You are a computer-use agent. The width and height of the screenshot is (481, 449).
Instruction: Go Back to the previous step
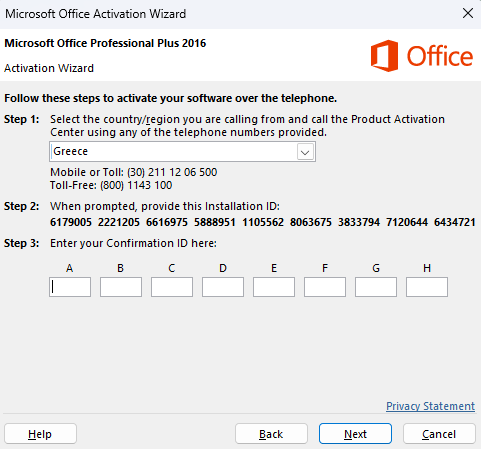tap(271, 434)
